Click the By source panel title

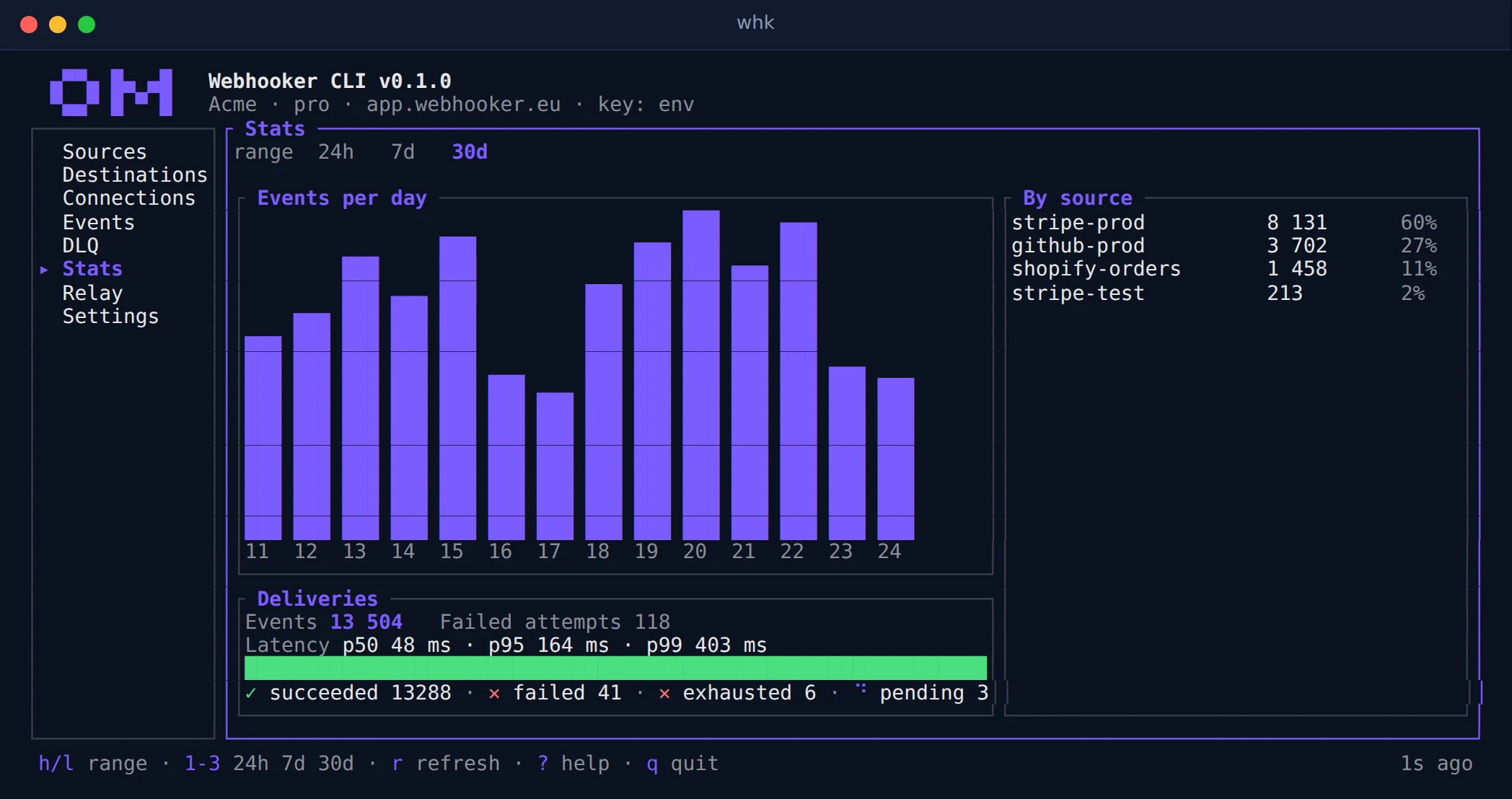pyautogui.click(x=1078, y=198)
